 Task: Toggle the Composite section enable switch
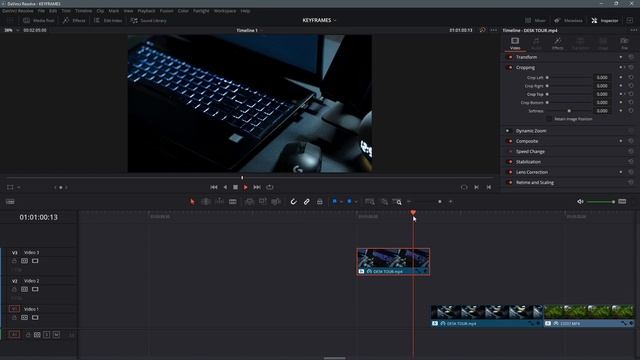coord(510,141)
